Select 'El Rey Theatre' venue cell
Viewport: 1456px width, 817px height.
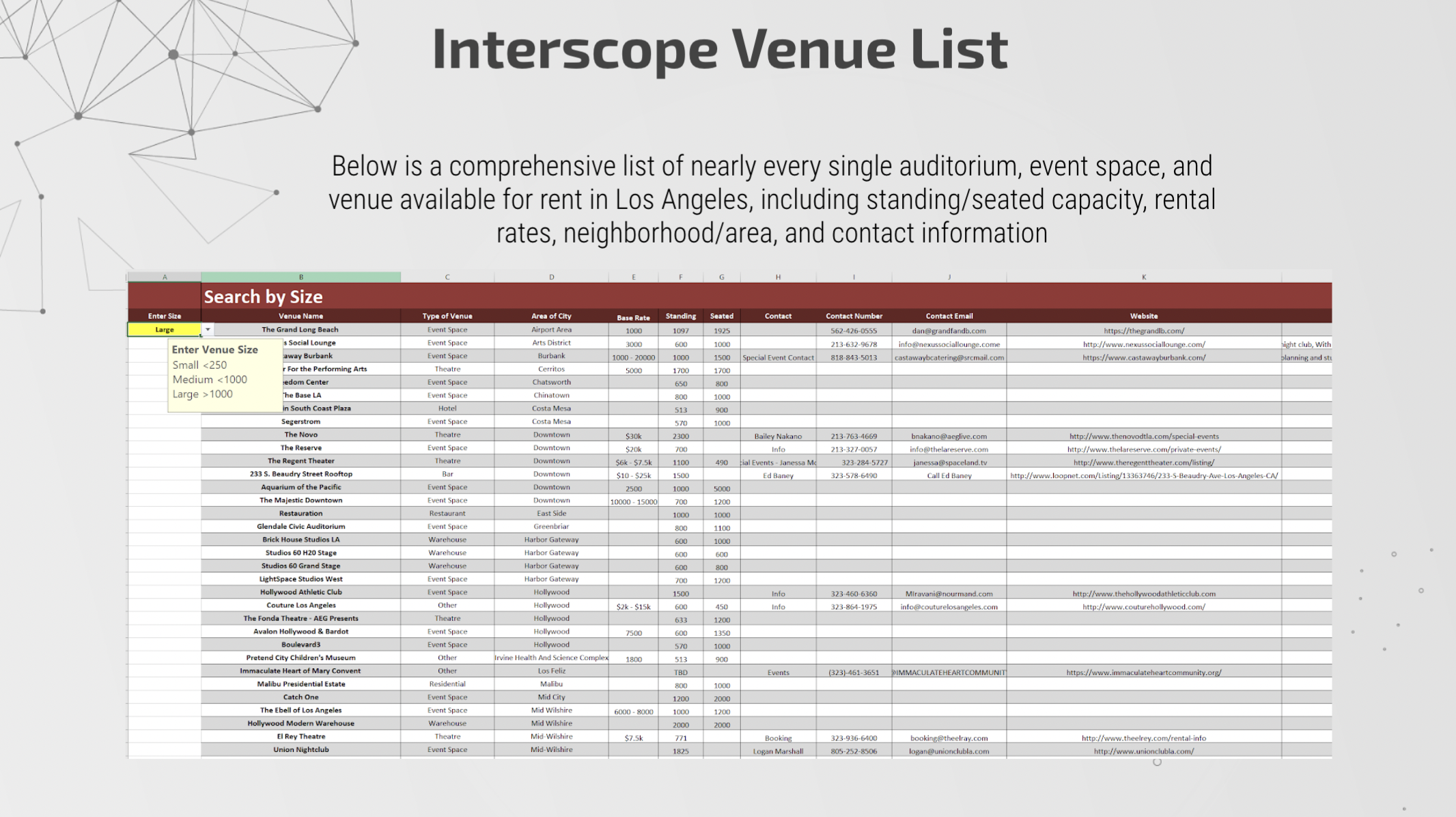[301, 736]
